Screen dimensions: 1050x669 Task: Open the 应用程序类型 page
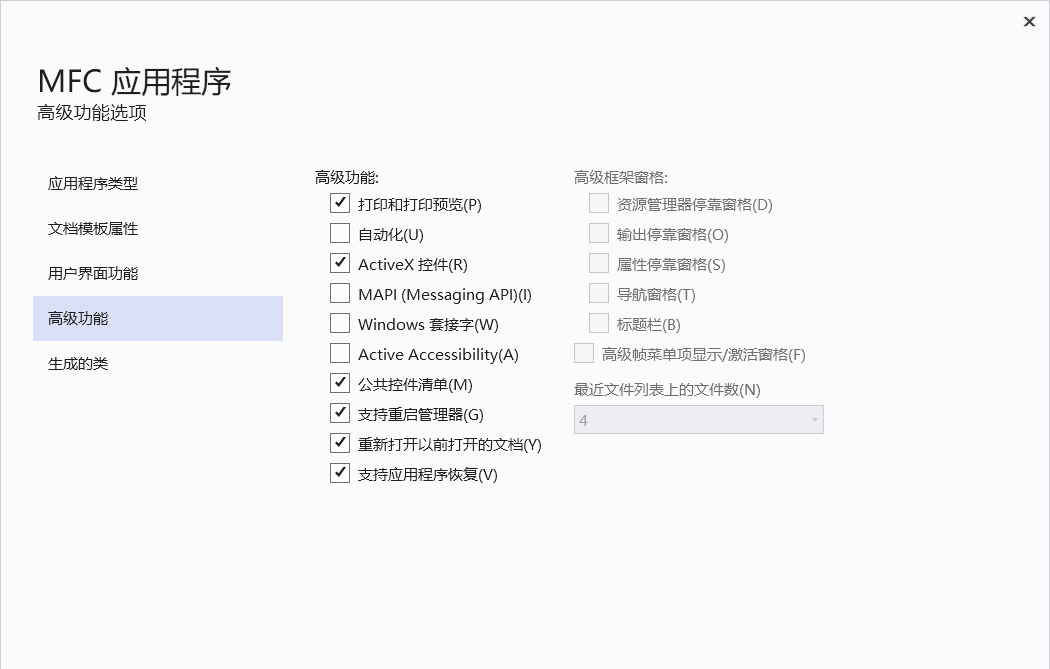93,184
